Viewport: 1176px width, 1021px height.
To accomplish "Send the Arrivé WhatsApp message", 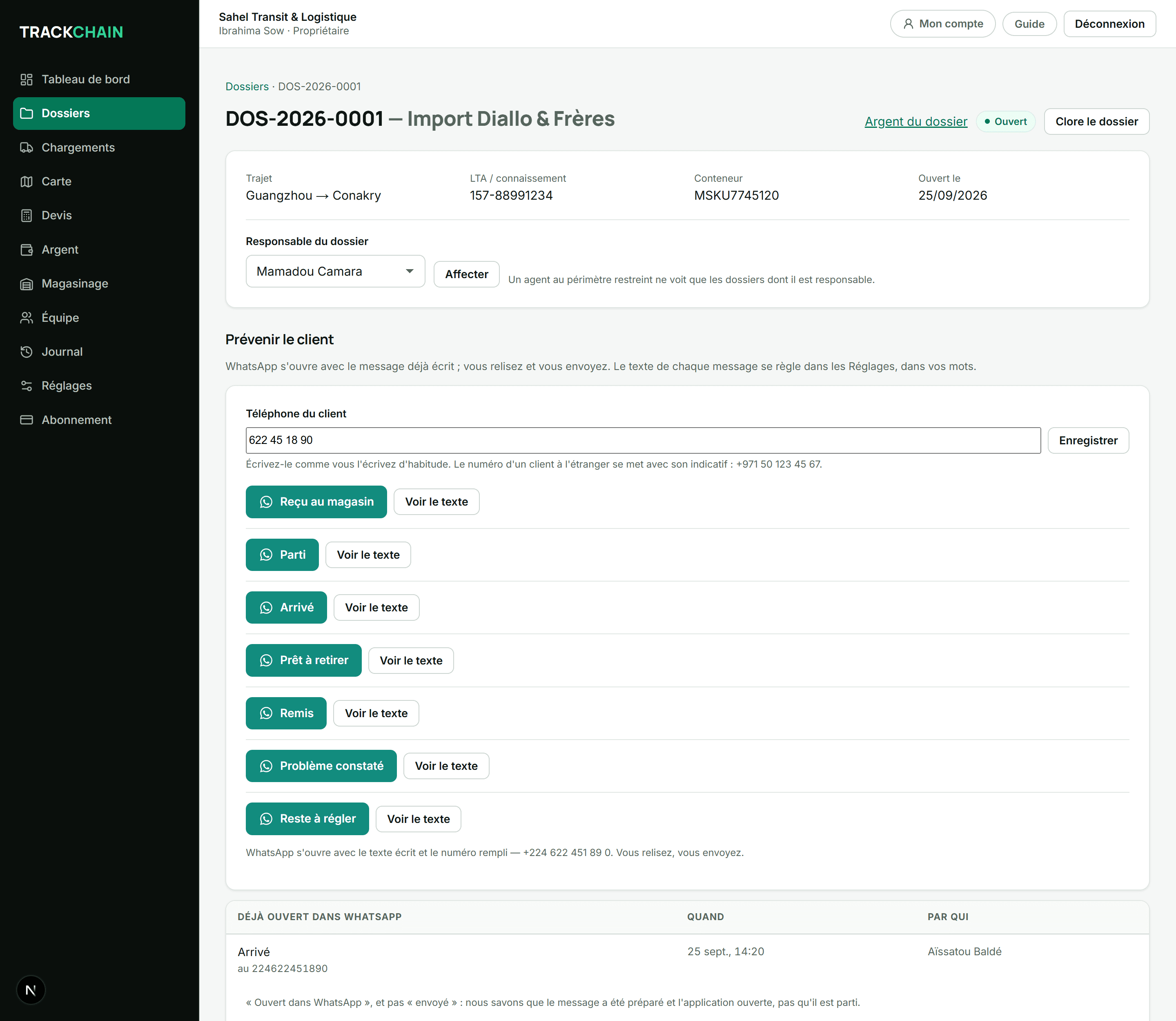I will click(x=286, y=607).
